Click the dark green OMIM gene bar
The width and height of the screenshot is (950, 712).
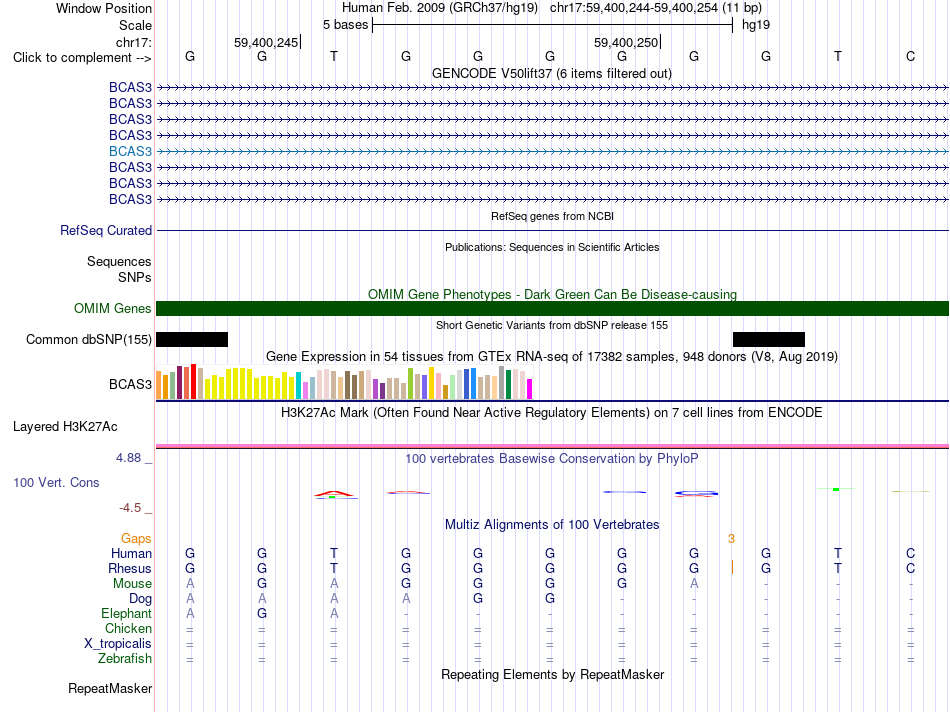[552, 308]
